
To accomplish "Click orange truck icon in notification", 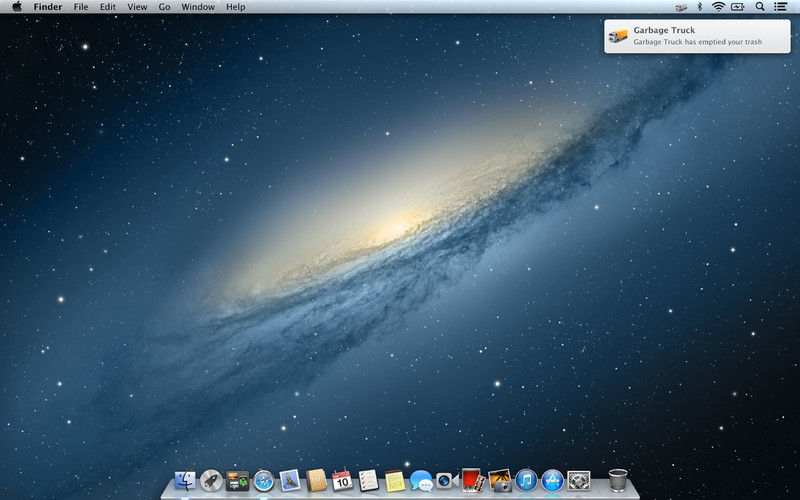I will tap(618, 36).
